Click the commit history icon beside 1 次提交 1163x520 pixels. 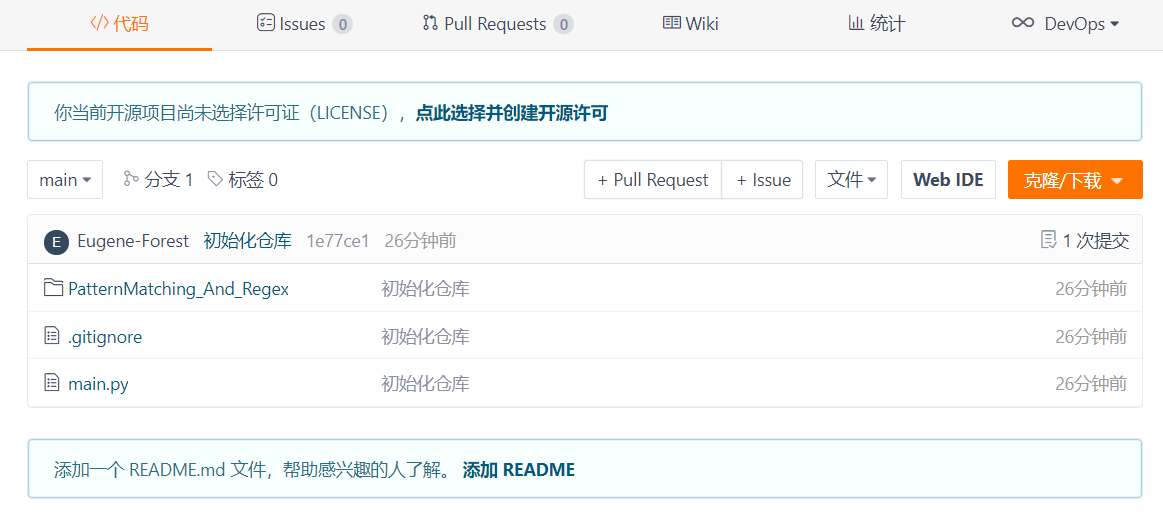[x=1048, y=240]
